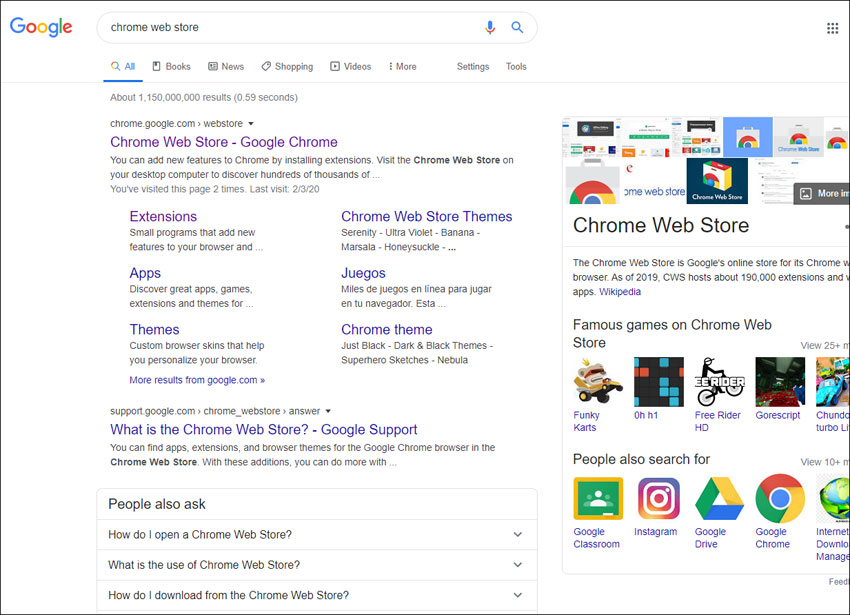Click 'About 1,150,000,000 results' stats text
The width and height of the screenshot is (850, 615).
(204, 98)
